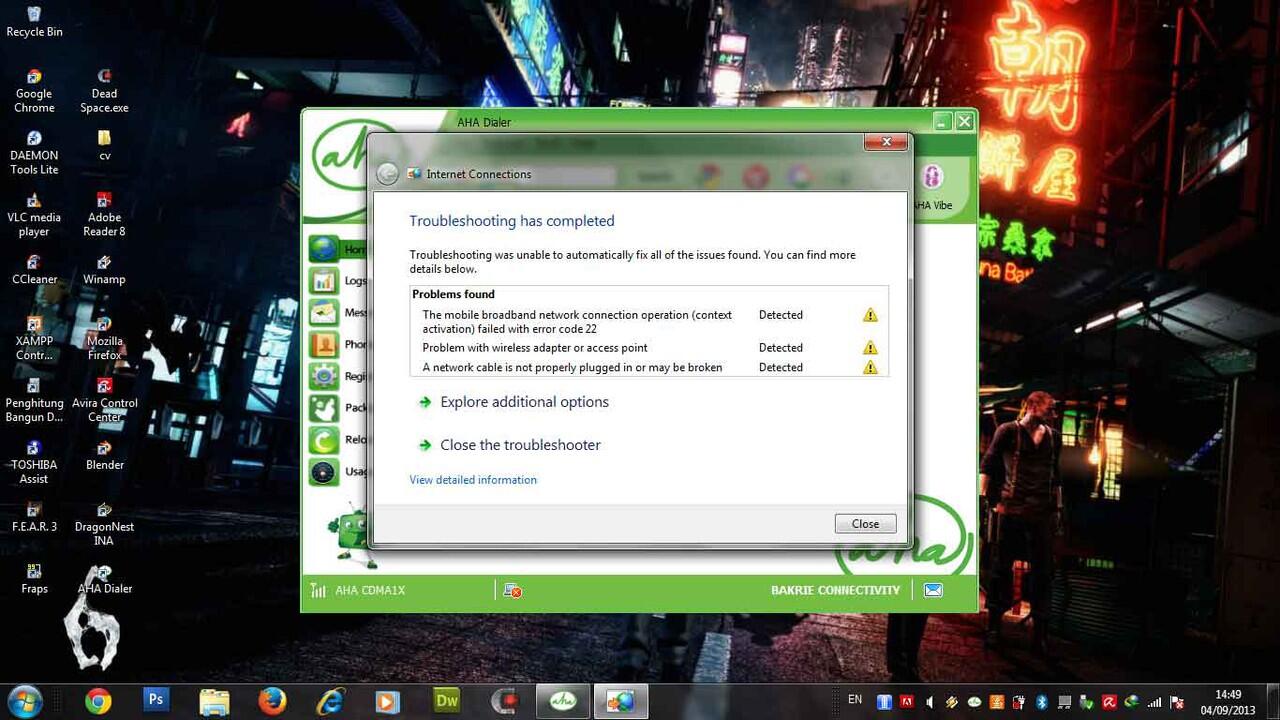Select the CCleaner desktop shortcut
Viewport: 1280px width, 720px height.
point(34,270)
